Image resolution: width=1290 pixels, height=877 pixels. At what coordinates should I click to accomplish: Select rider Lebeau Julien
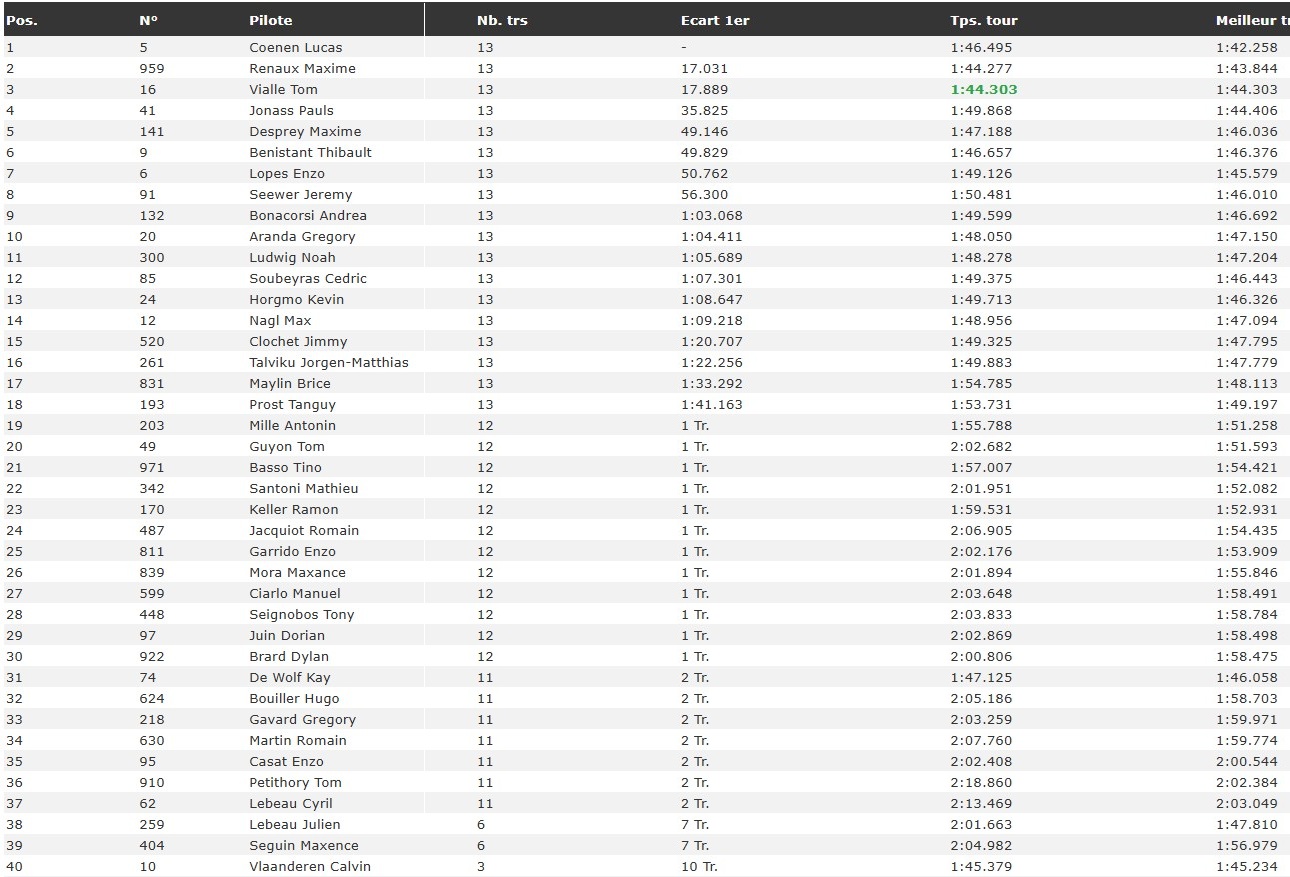[295, 825]
